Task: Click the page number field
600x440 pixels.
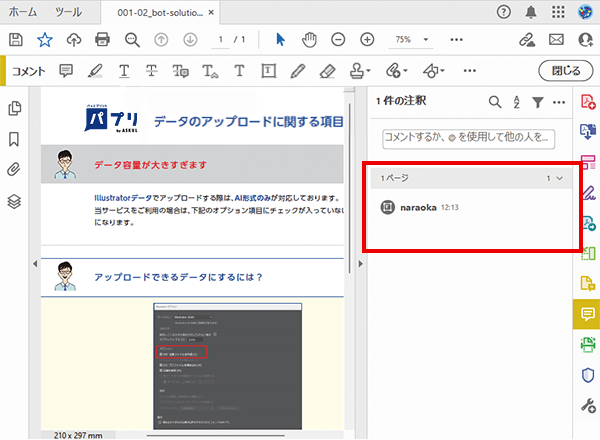Action: (x=221, y=39)
